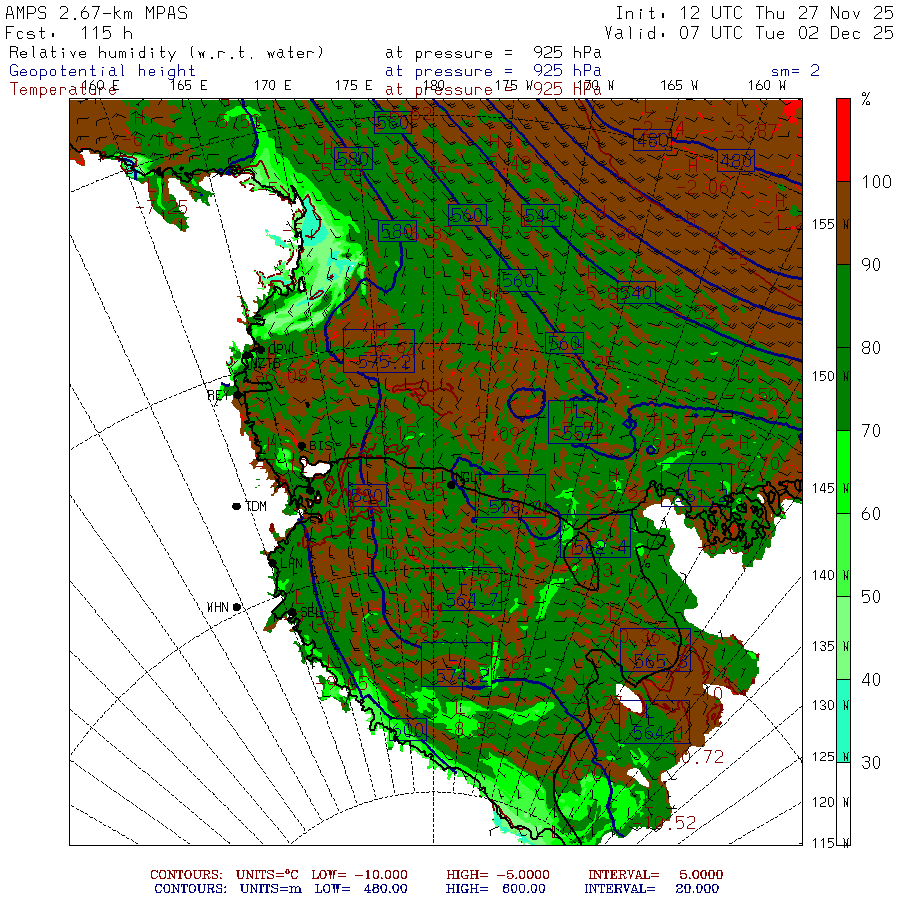Click the pale green 40–50% color bar segment
Image resolution: width=900 pixels, height=900 pixels.
843,638
